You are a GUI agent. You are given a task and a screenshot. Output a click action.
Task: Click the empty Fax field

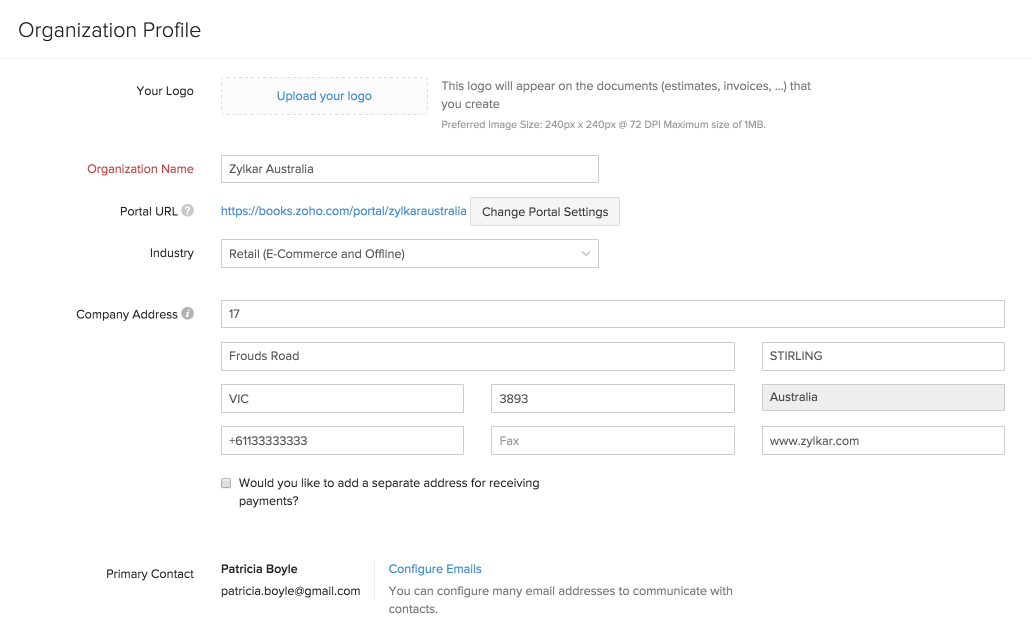click(613, 441)
